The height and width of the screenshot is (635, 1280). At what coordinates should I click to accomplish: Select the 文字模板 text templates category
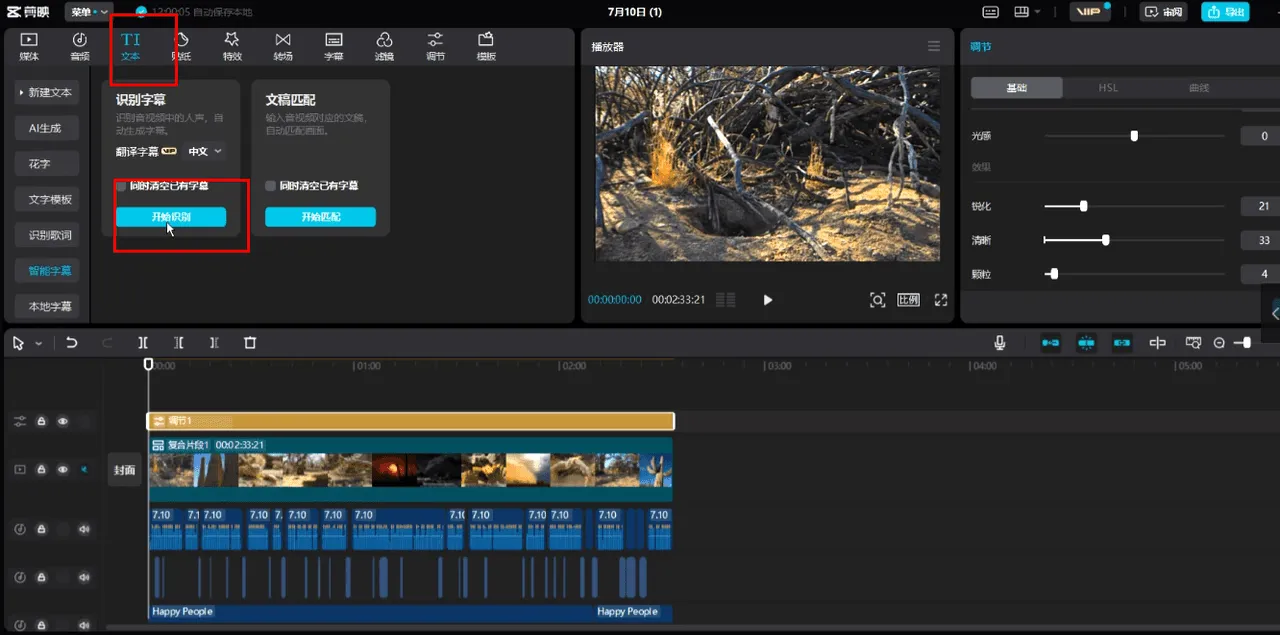tap(47, 199)
